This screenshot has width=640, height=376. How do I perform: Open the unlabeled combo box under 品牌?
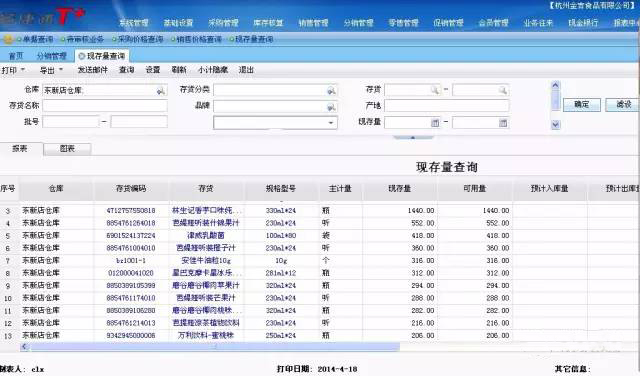coord(275,122)
